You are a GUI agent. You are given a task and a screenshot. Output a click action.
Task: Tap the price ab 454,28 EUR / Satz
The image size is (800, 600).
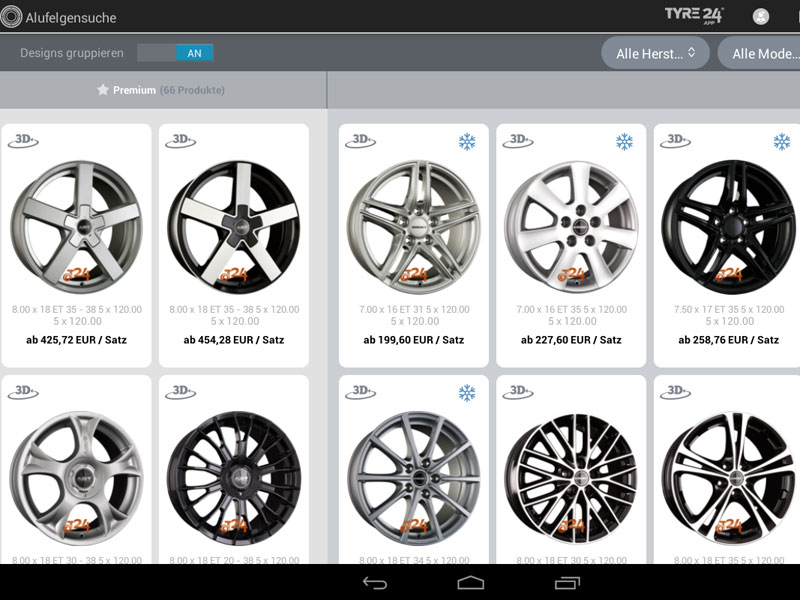(234, 340)
